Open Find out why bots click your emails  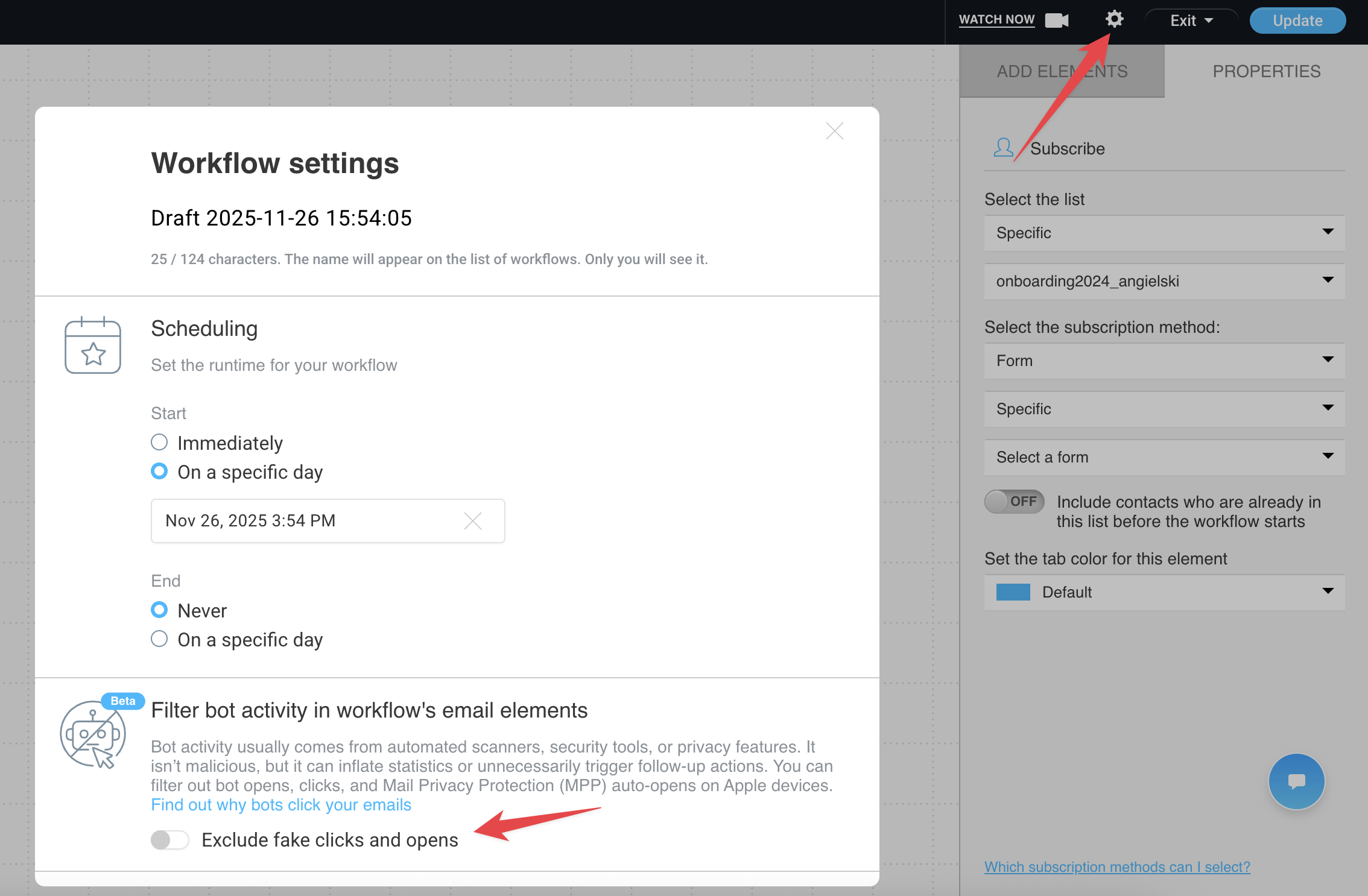pyautogui.click(x=280, y=804)
